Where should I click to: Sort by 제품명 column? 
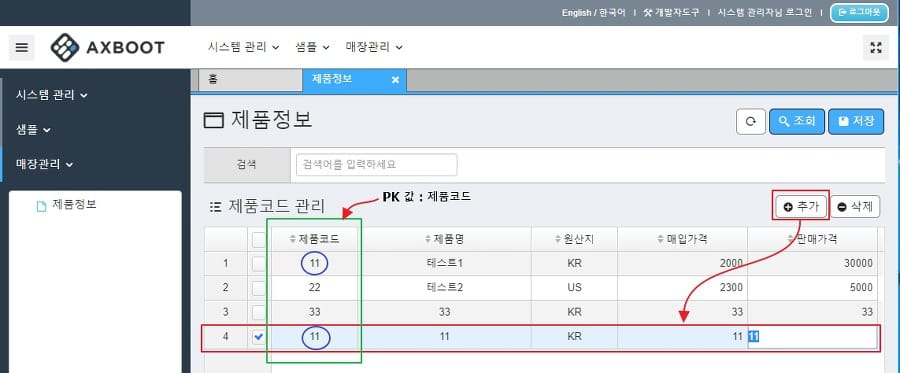click(x=445, y=239)
